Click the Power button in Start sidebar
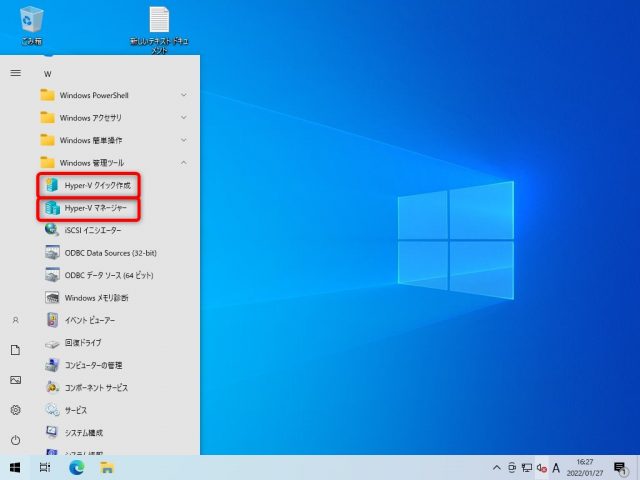Screen dimensions: 640x480 [x=15, y=440]
